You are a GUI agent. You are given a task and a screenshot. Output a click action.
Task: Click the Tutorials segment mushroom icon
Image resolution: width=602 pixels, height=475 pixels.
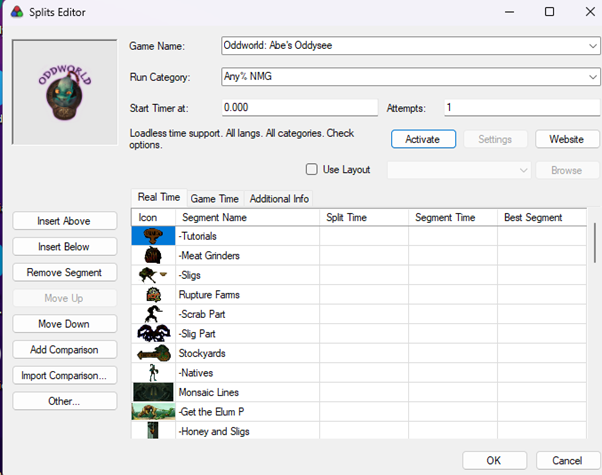pos(153,236)
